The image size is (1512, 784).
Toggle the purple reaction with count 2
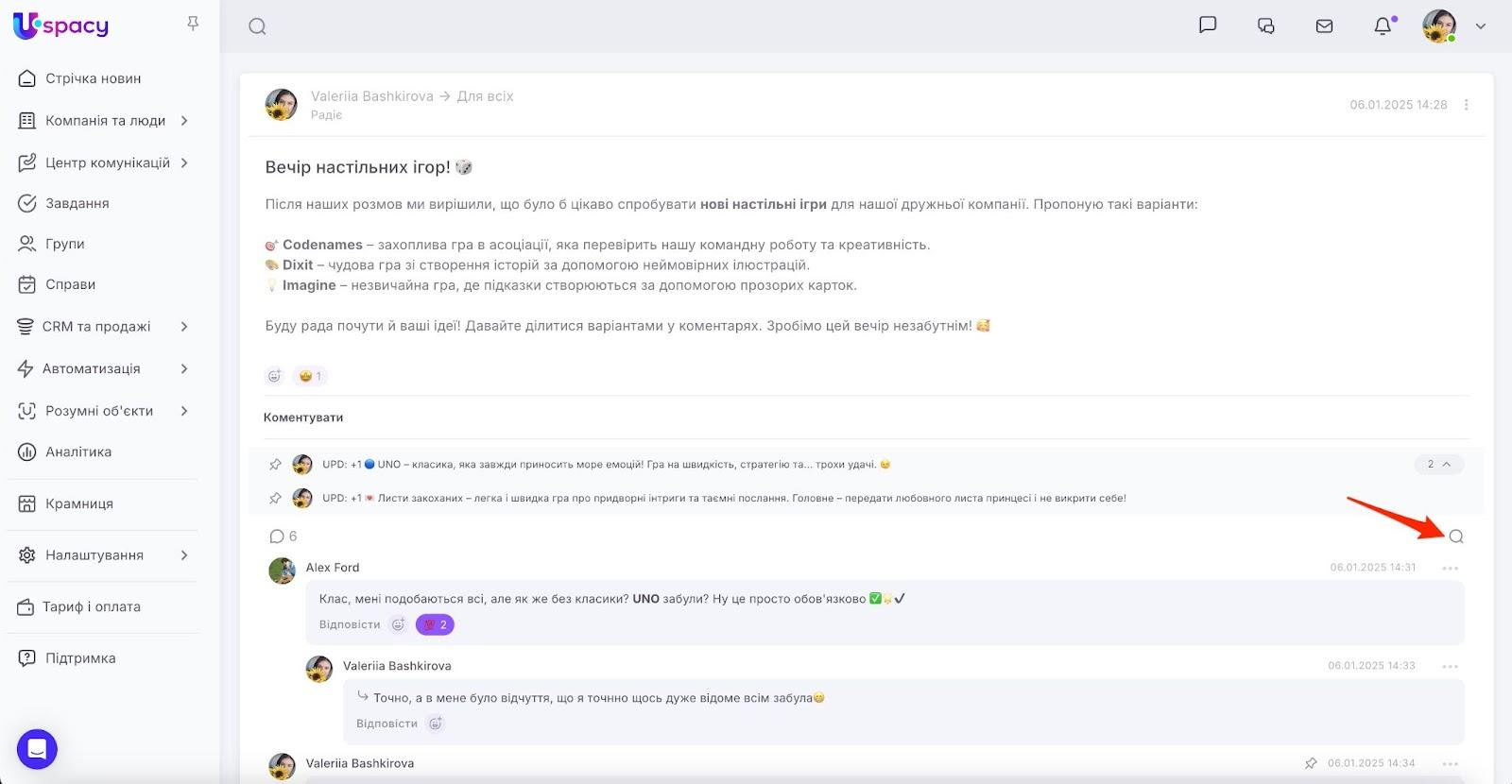(435, 624)
